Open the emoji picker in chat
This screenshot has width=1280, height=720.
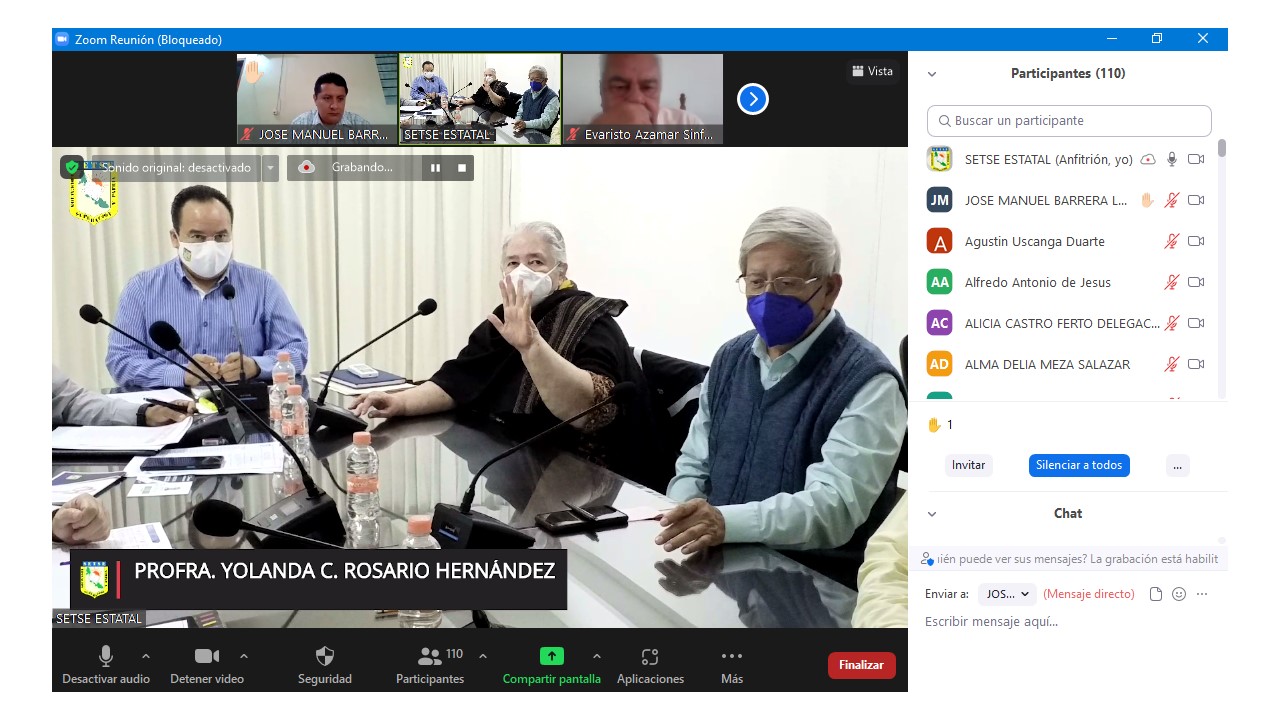click(1179, 594)
